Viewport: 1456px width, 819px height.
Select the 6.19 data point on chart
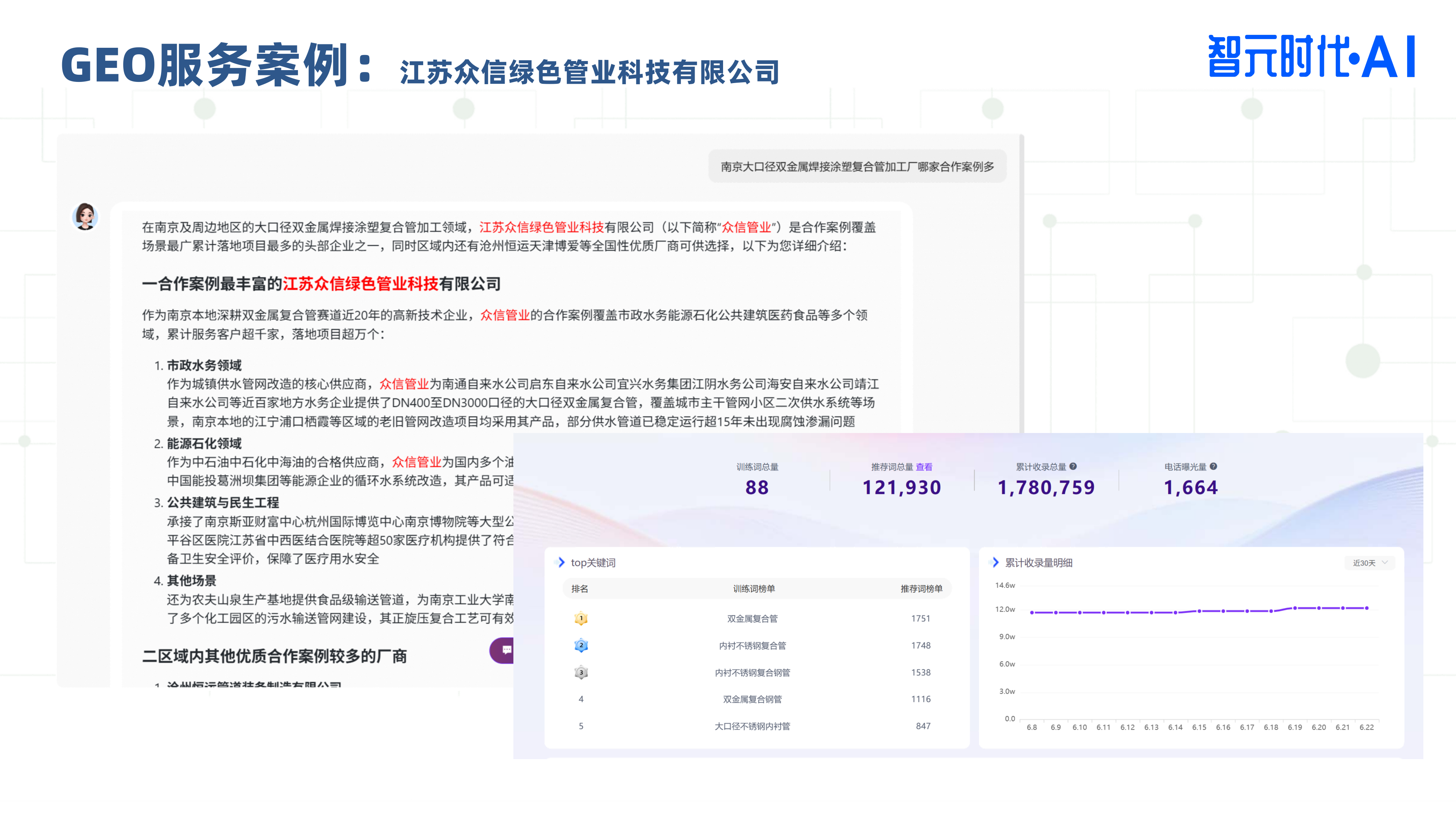click(1295, 608)
